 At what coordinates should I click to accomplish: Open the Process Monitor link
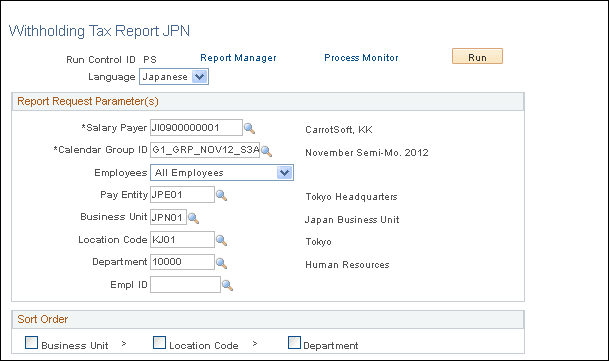click(361, 58)
